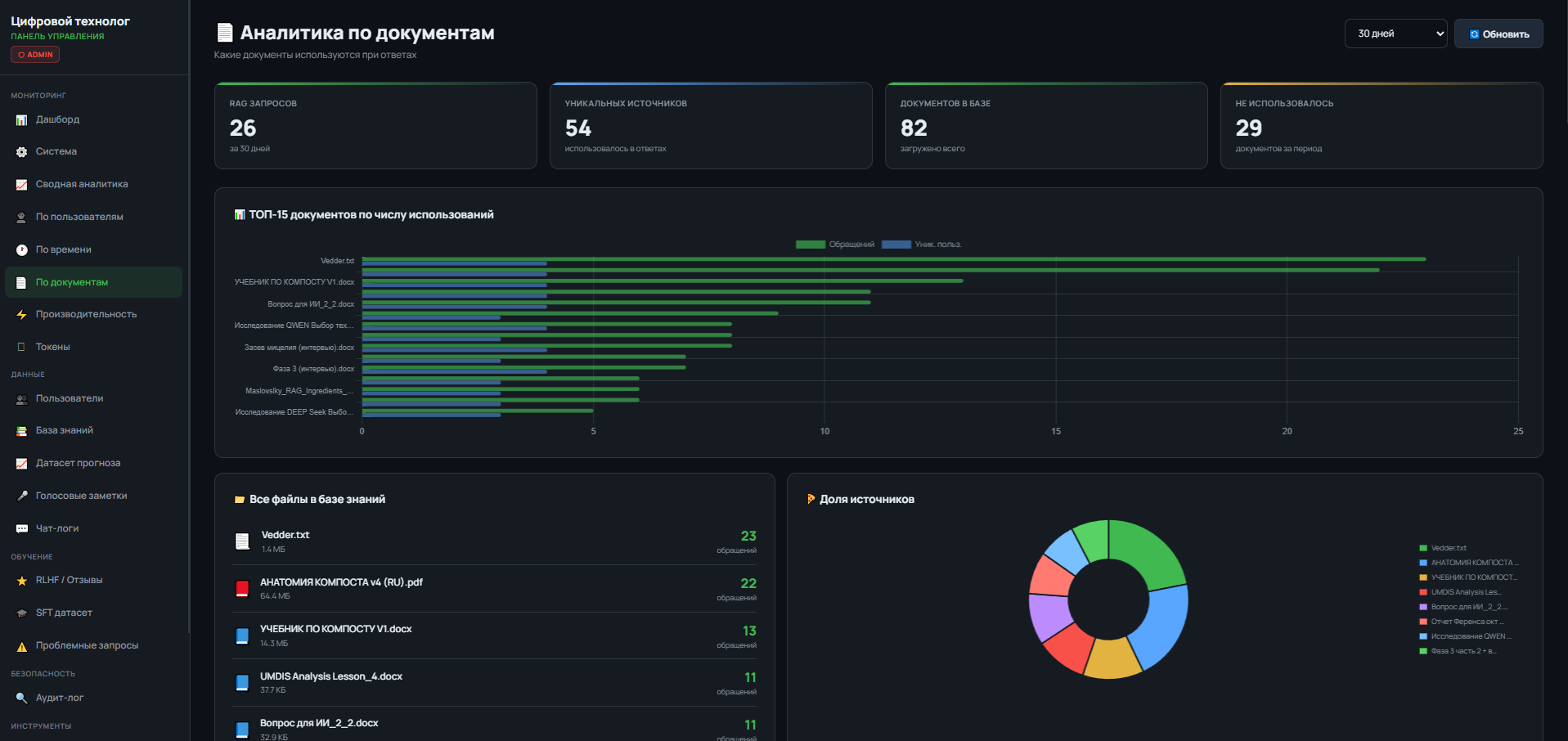The image size is (1568, 741).
Task: Click the Доля источников panel heading
Action: [867, 500]
